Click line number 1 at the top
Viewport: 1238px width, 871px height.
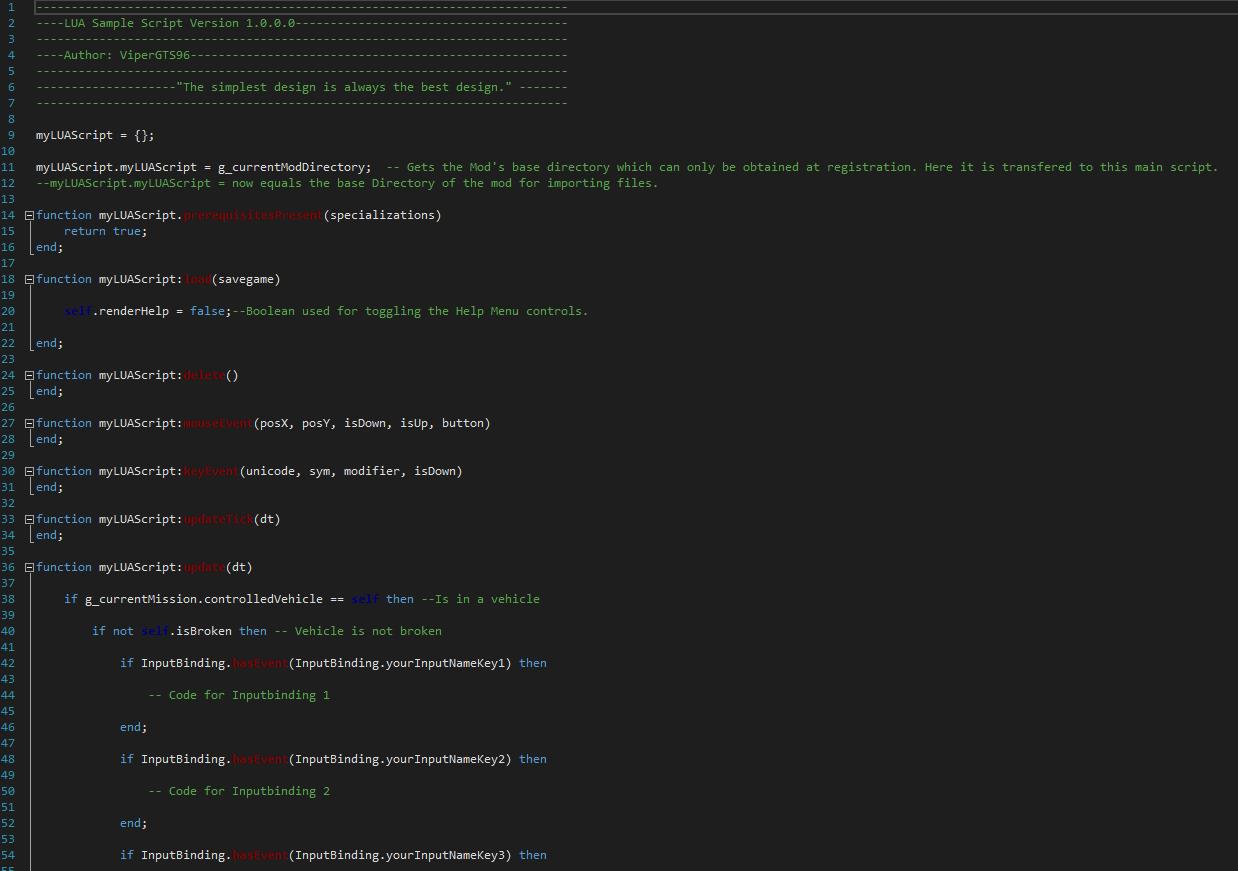[13, 7]
